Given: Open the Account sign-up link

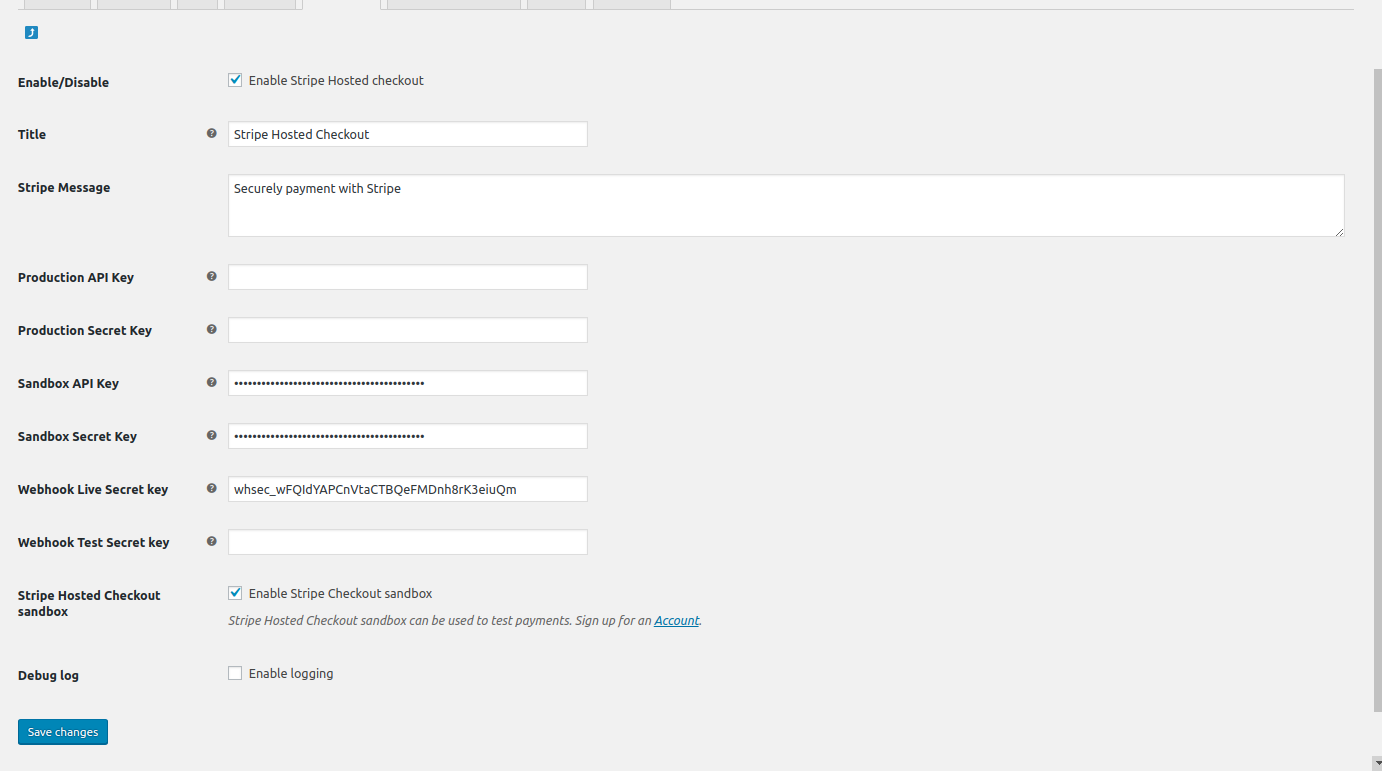Looking at the screenshot, I should click(x=676, y=620).
